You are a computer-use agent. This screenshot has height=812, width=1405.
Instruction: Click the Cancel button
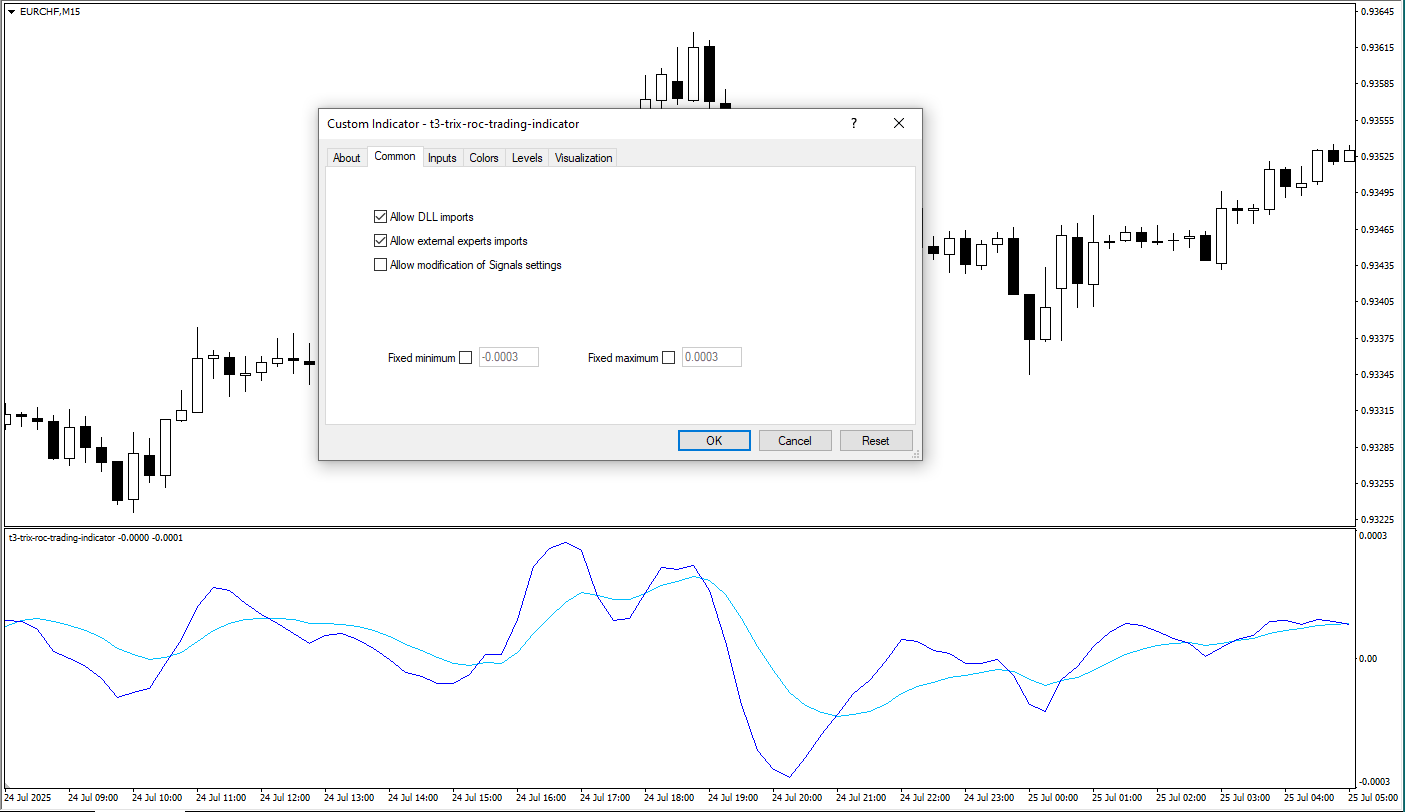click(794, 441)
